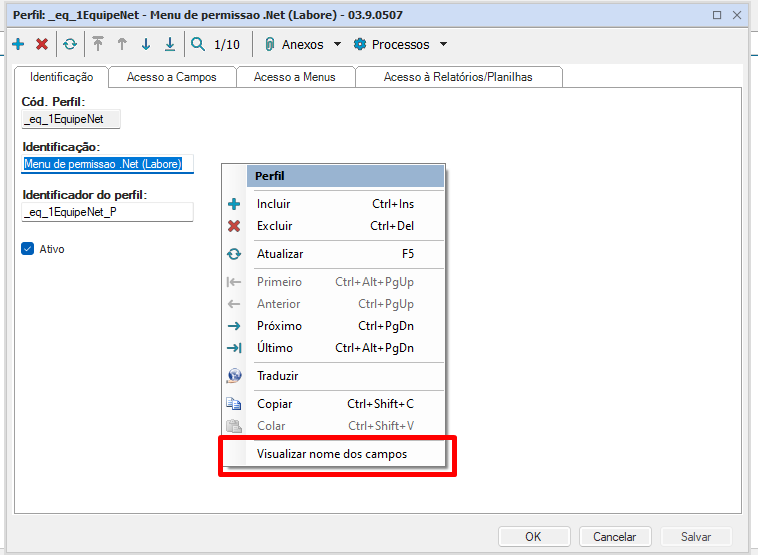Click the Perfil context menu header
The height and width of the screenshot is (555, 758).
click(345, 176)
